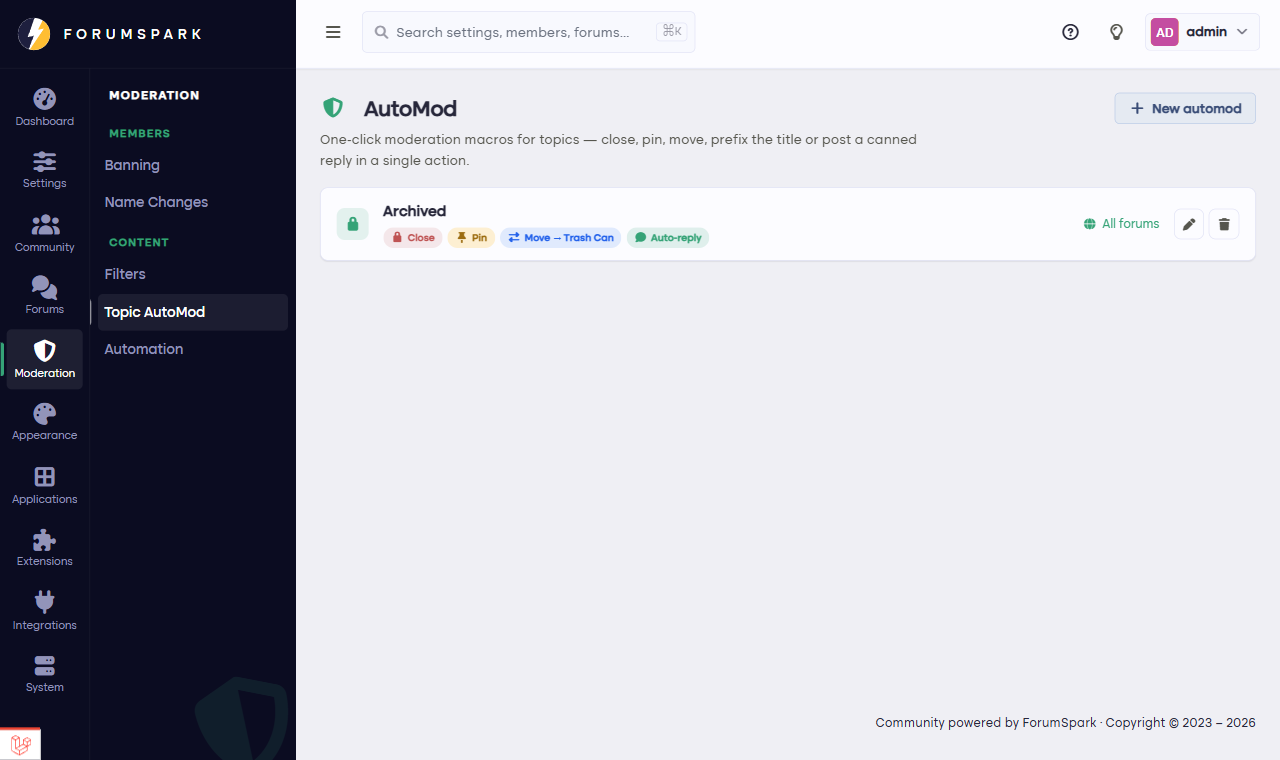This screenshot has height=760, width=1280.
Task: Open the admin account dropdown
Action: click(1202, 32)
